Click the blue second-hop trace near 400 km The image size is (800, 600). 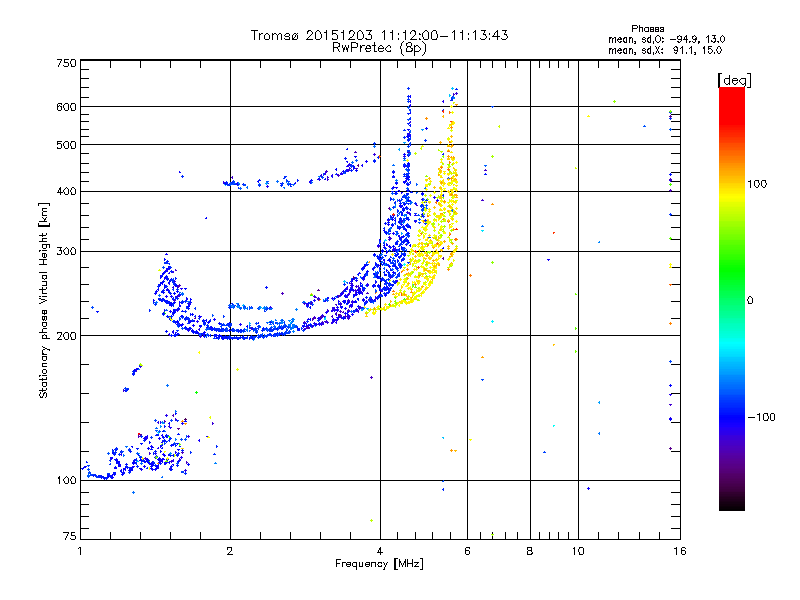tap(301, 171)
